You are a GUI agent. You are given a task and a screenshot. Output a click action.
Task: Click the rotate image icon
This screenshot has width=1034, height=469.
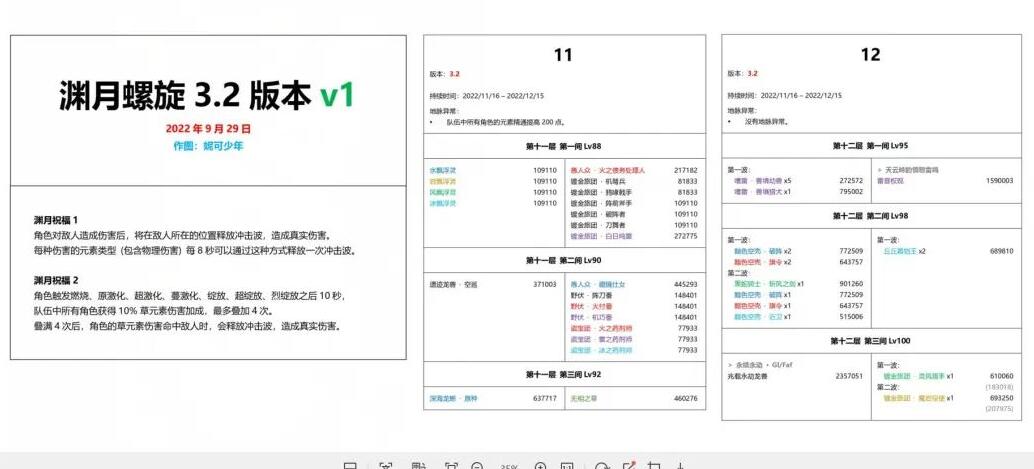tap(601, 467)
